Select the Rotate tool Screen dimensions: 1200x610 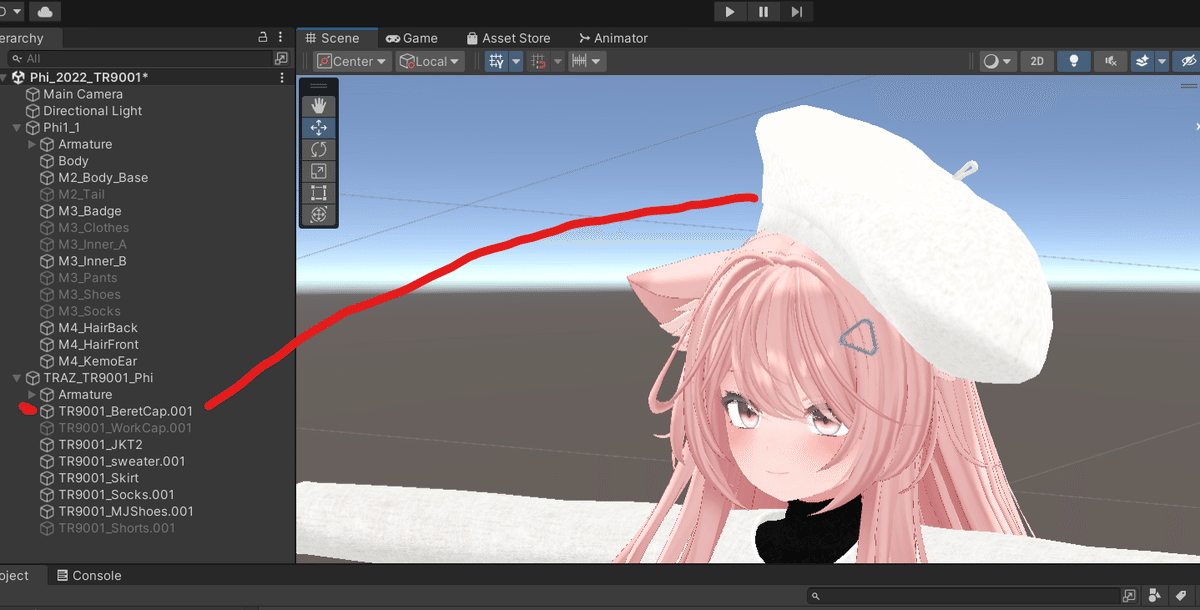pos(319,149)
